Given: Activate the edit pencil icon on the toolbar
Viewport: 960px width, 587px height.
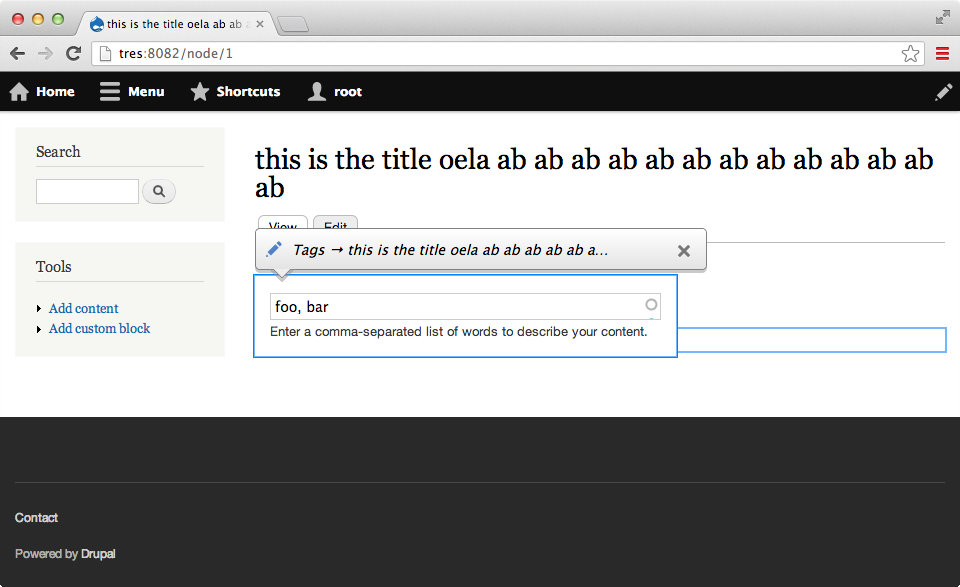Looking at the screenshot, I should [x=943, y=91].
